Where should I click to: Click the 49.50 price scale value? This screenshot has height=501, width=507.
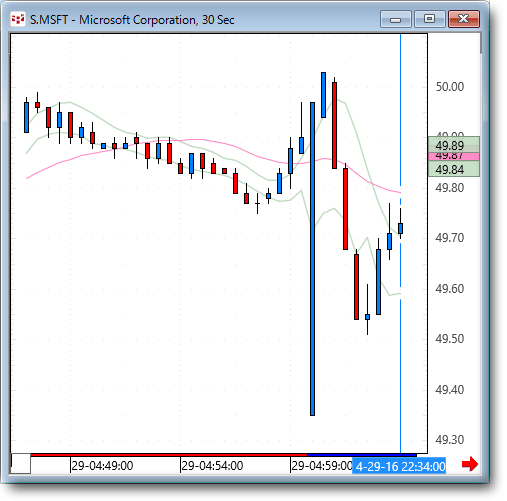point(450,339)
